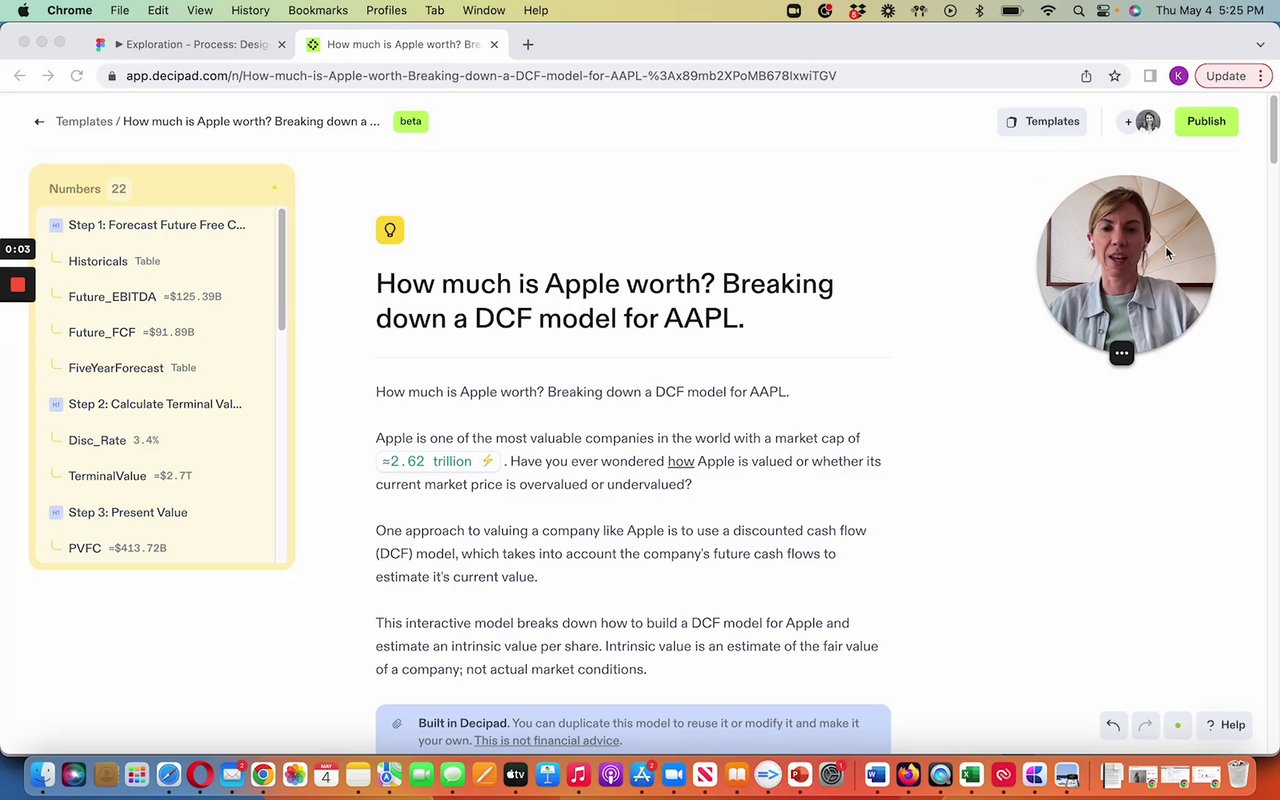
Task: Bookmark this page with the star icon
Action: click(x=1114, y=76)
